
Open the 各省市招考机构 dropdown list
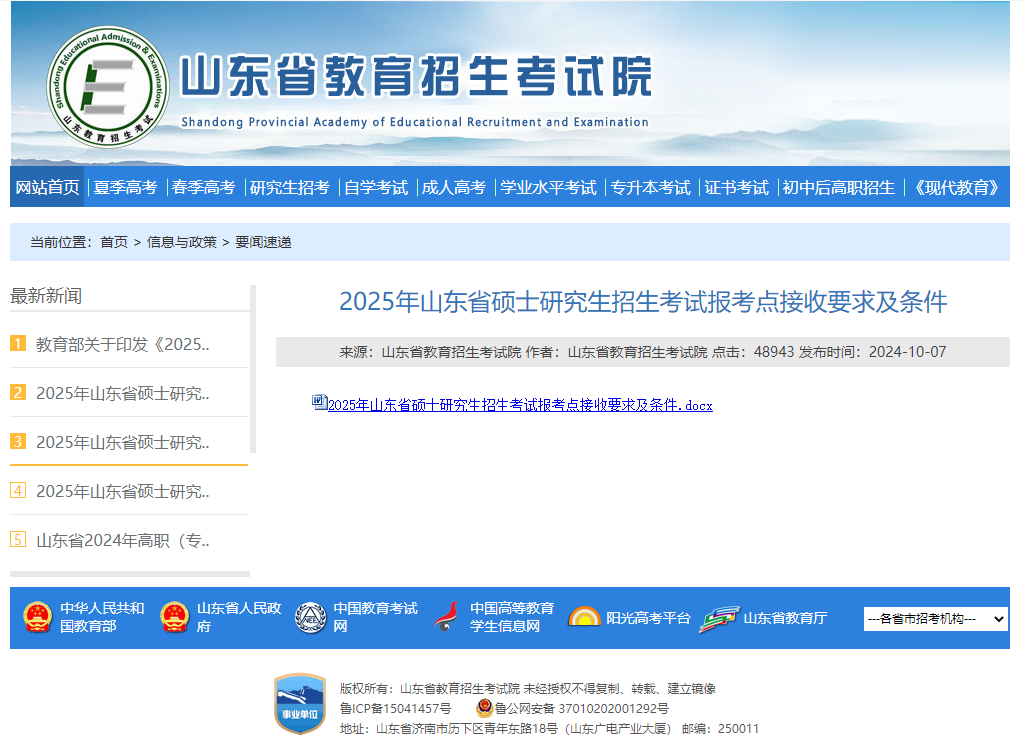click(935, 619)
